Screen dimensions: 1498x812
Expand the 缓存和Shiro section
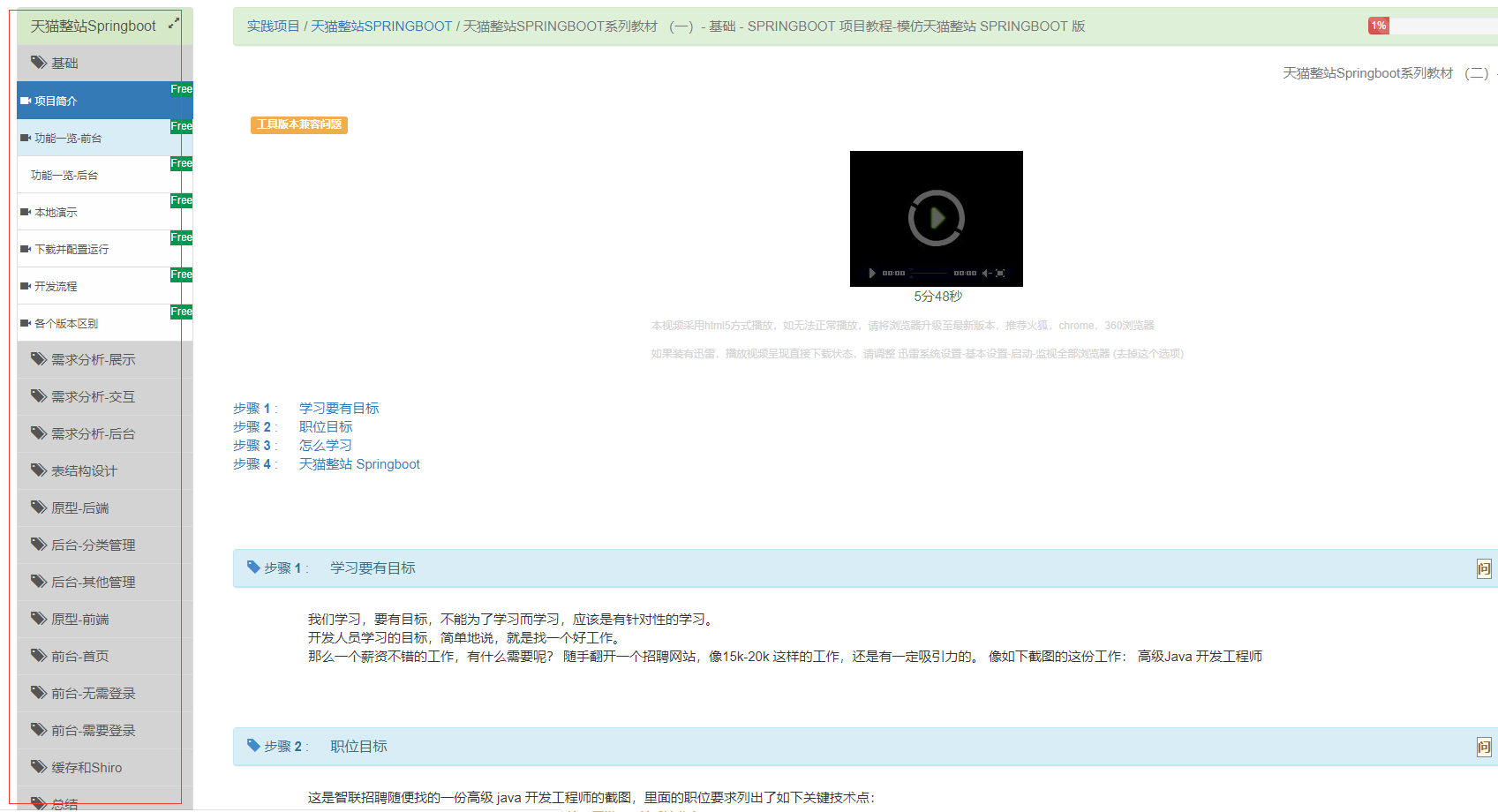coord(105,767)
